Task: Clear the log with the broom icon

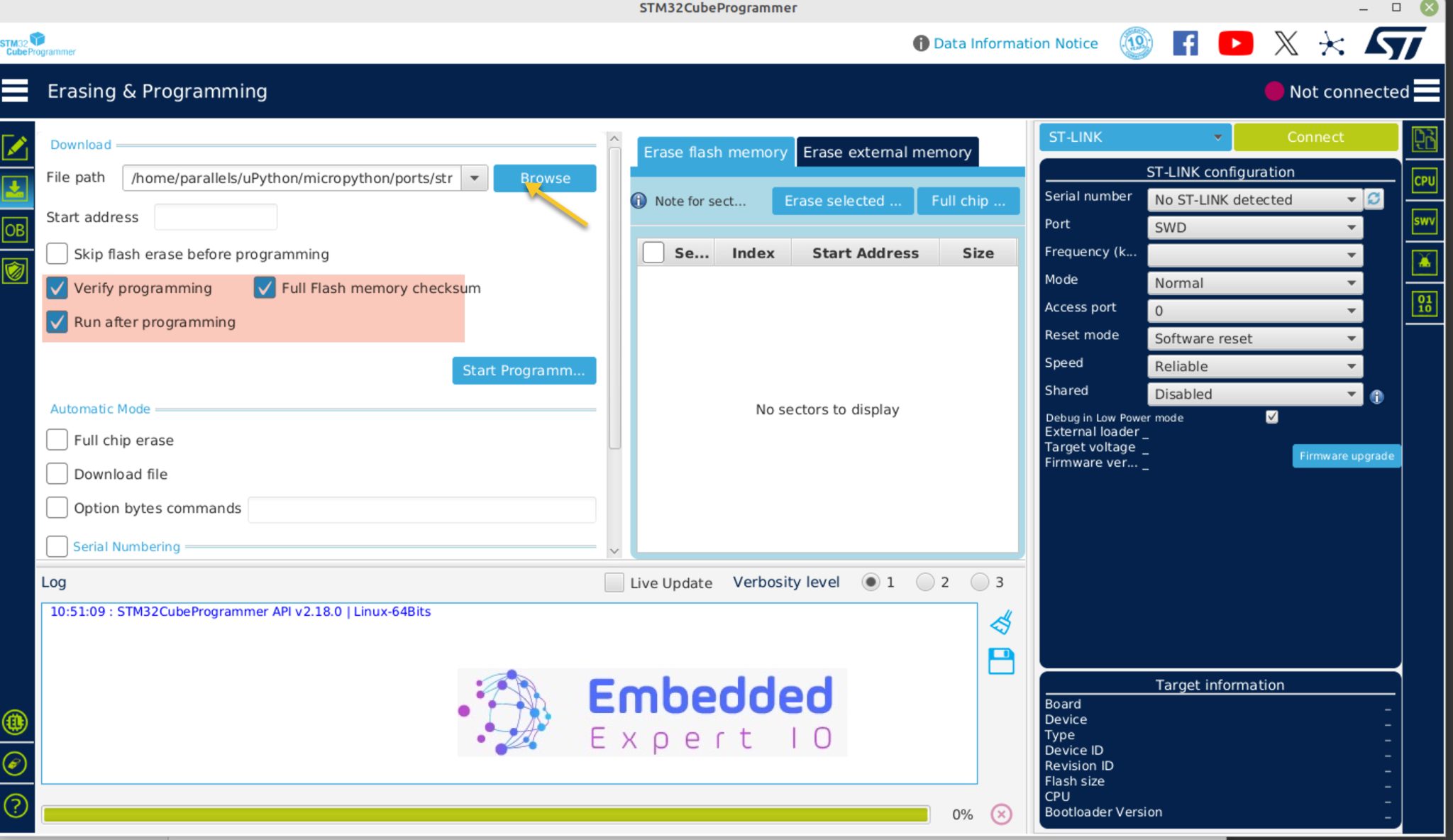Action: [1000, 622]
